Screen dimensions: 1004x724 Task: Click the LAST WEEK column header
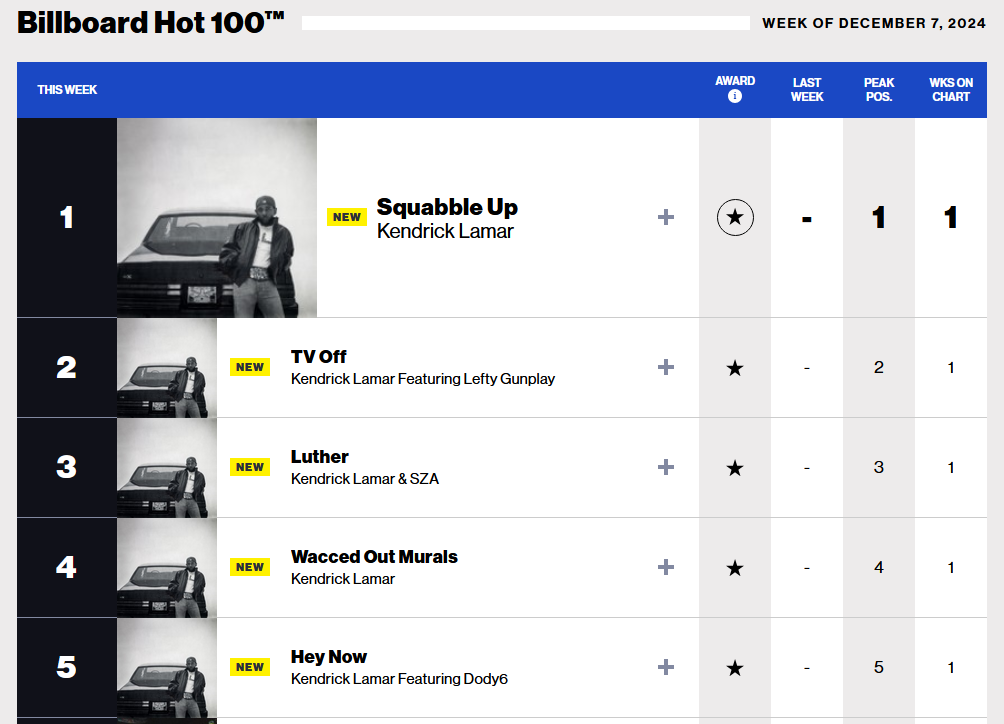coord(807,90)
